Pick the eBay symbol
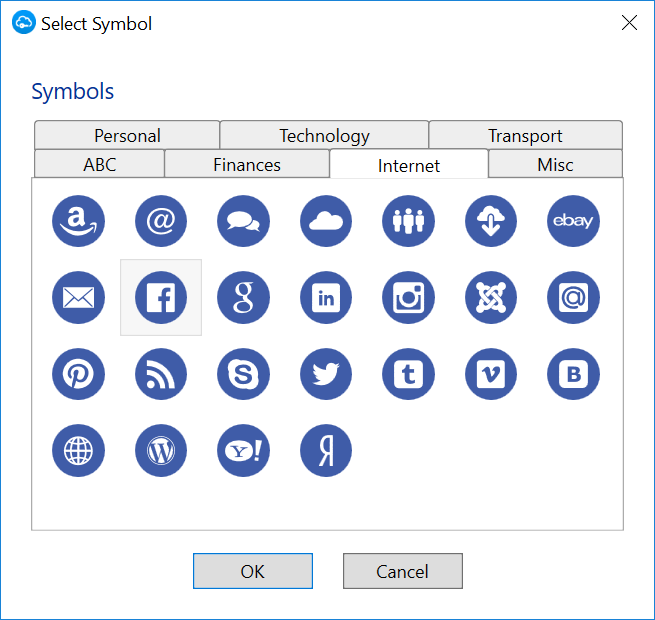 pos(573,221)
